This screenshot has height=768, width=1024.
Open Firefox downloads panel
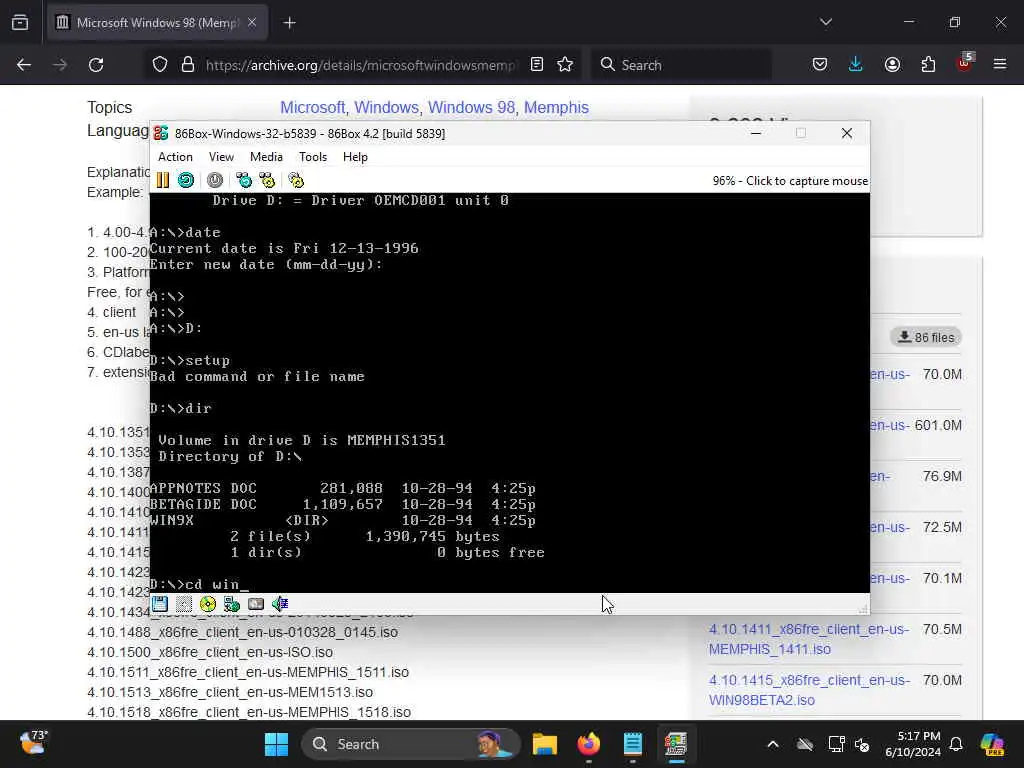click(856, 64)
